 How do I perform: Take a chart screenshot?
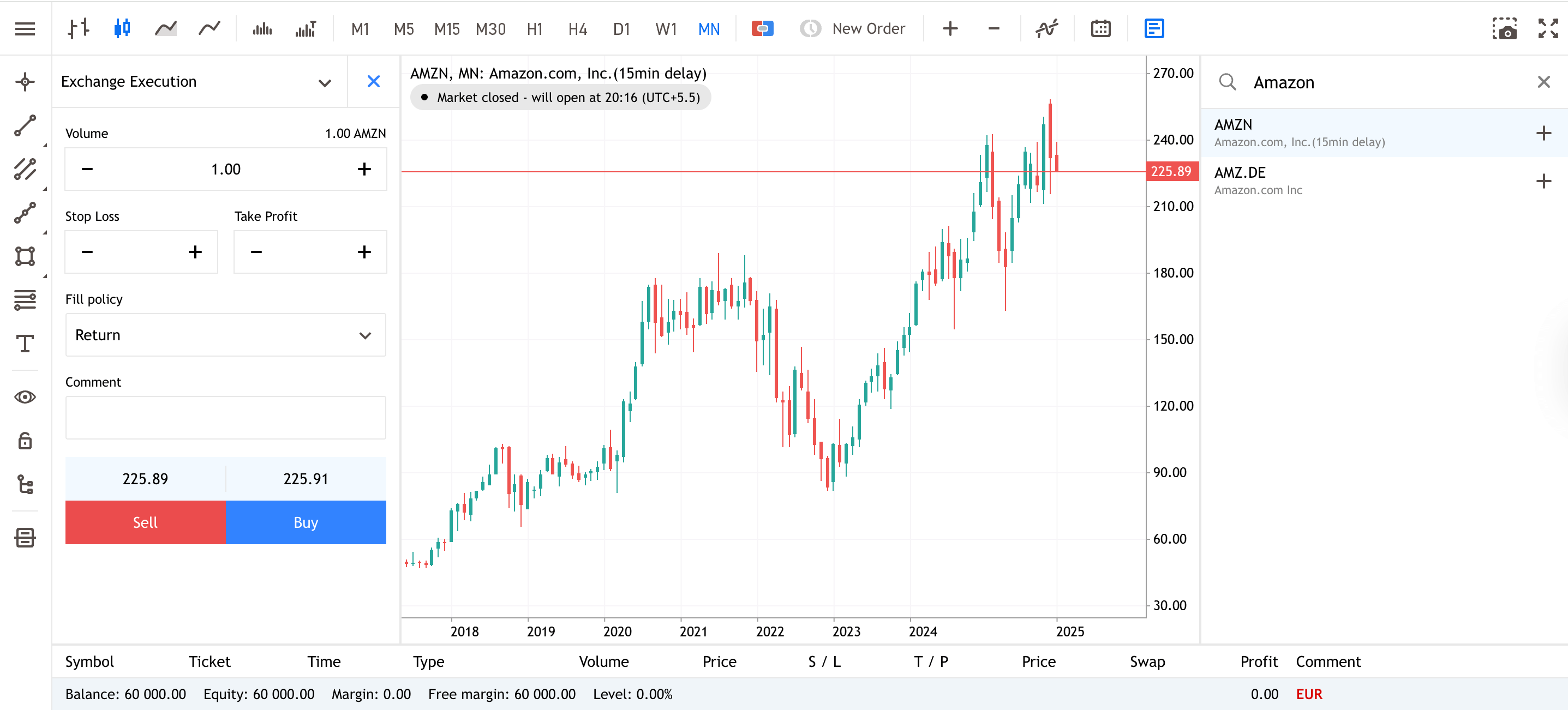coord(1506,28)
